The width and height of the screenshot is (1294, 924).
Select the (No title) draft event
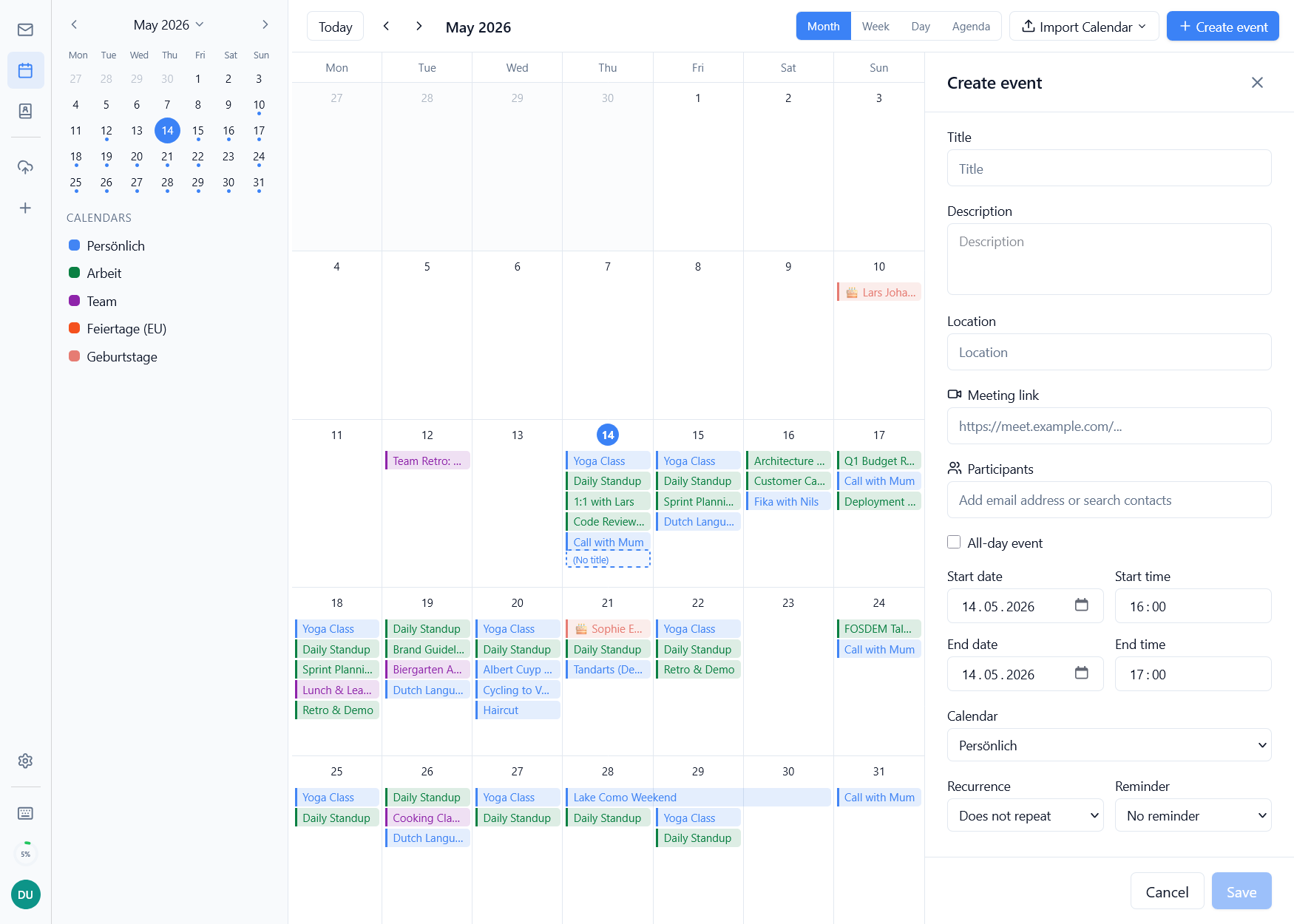[608, 560]
